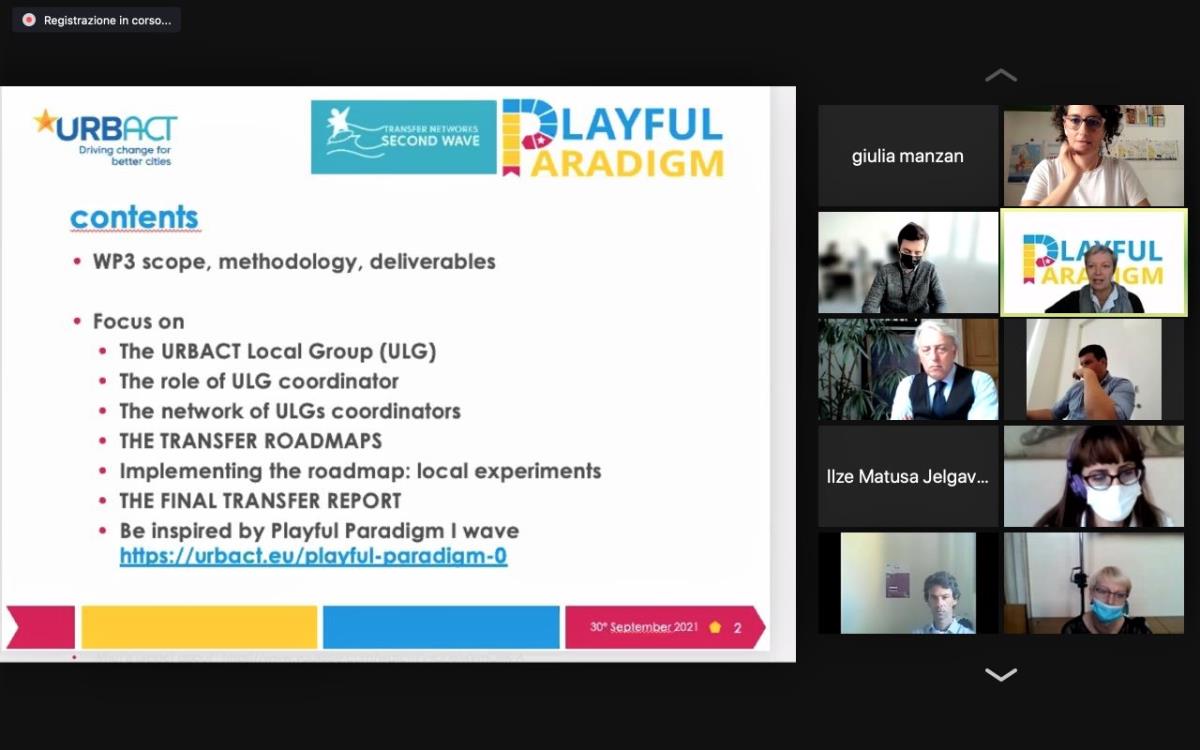Viewport: 1200px width, 750px height.
Task: Click 'The network of ULGs coordinators' bullet
Action: [x=290, y=411]
